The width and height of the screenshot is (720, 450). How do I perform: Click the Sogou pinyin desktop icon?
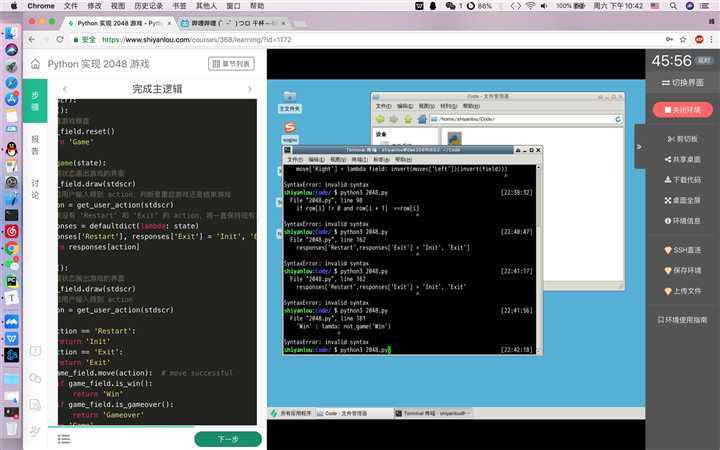[289, 132]
